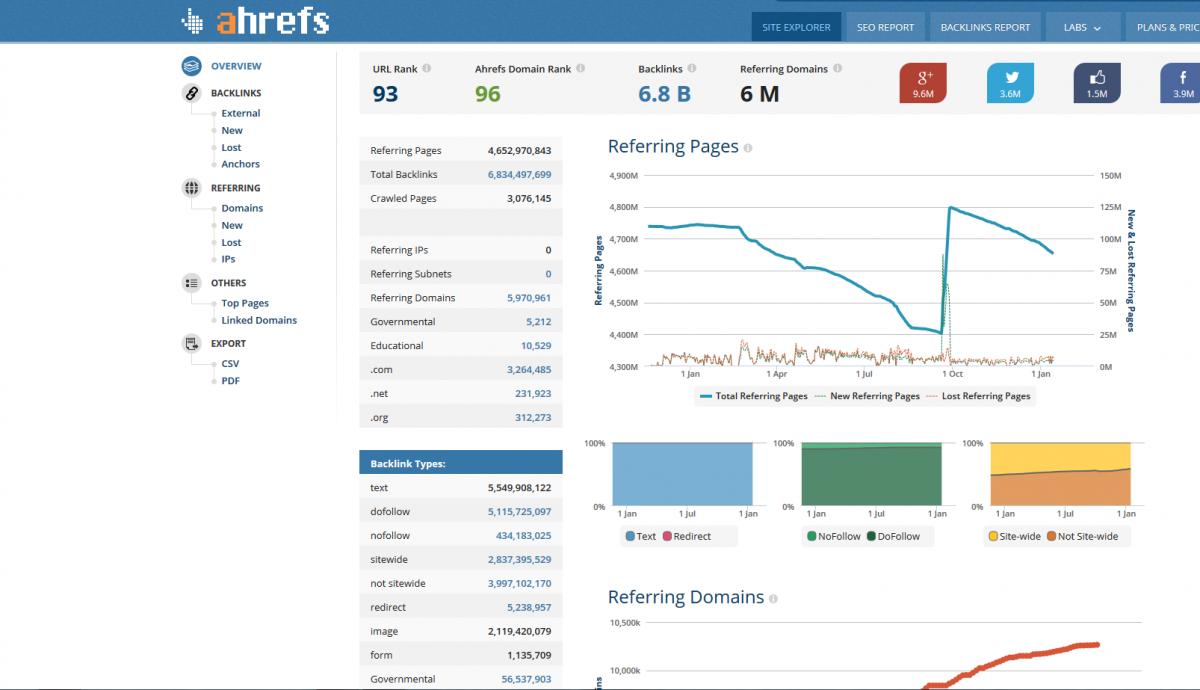Viewport: 1200px width, 690px height.
Task: Click info icon beside Referring Pages heading
Action: pyautogui.click(x=748, y=148)
